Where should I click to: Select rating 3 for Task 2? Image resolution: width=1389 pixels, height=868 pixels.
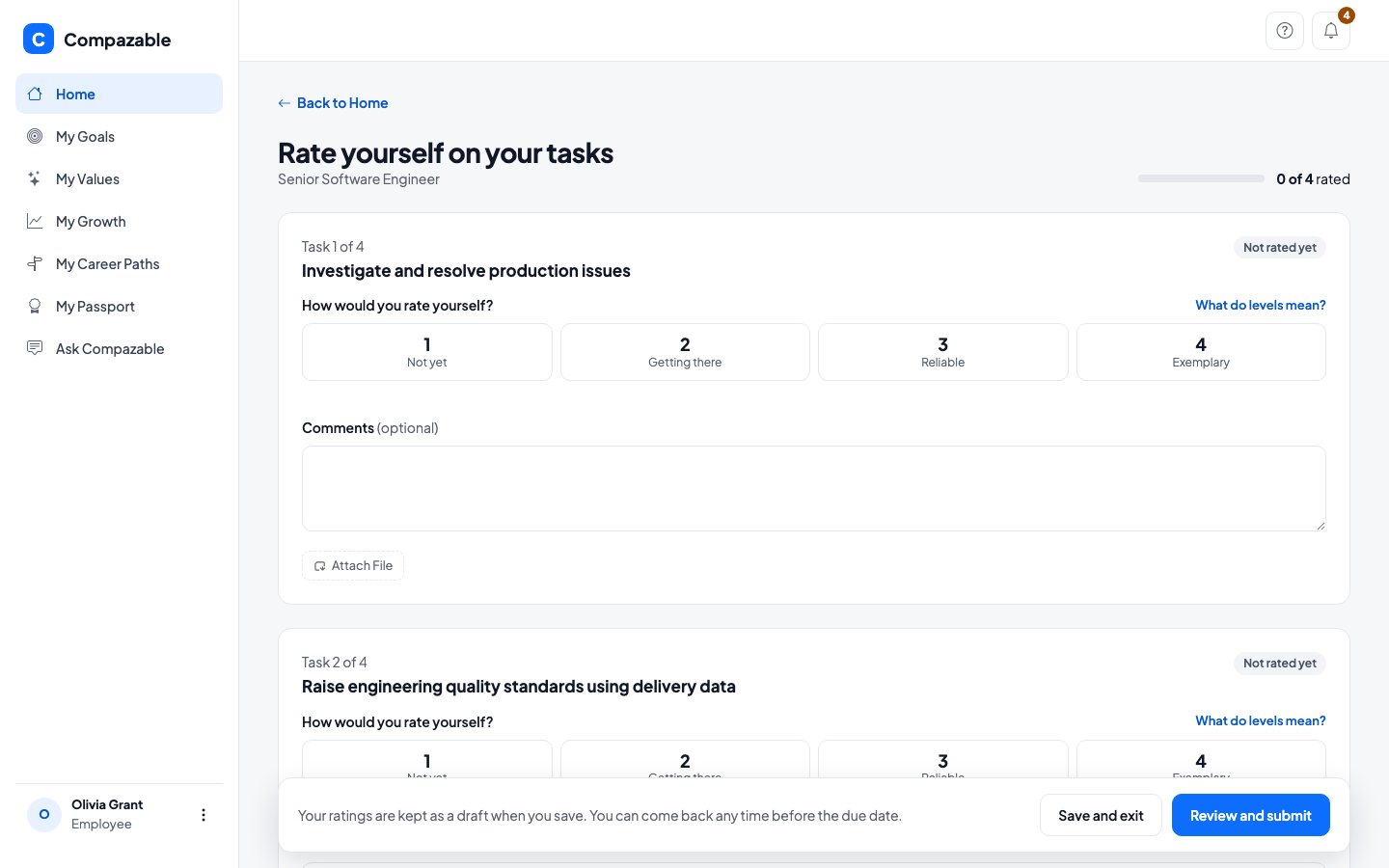[x=943, y=759]
